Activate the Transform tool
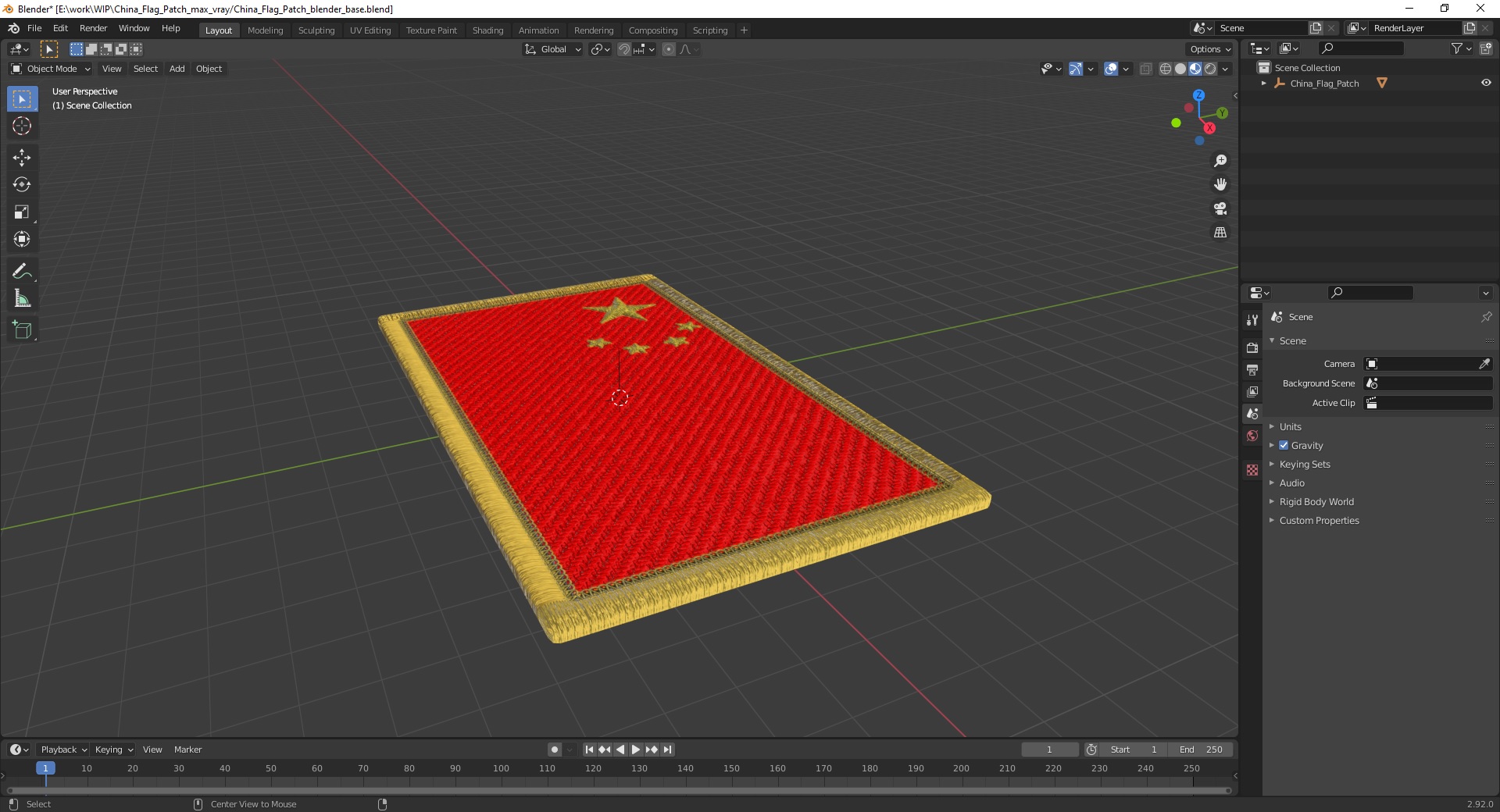Viewport: 1500px width, 812px height. pos(22,240)
